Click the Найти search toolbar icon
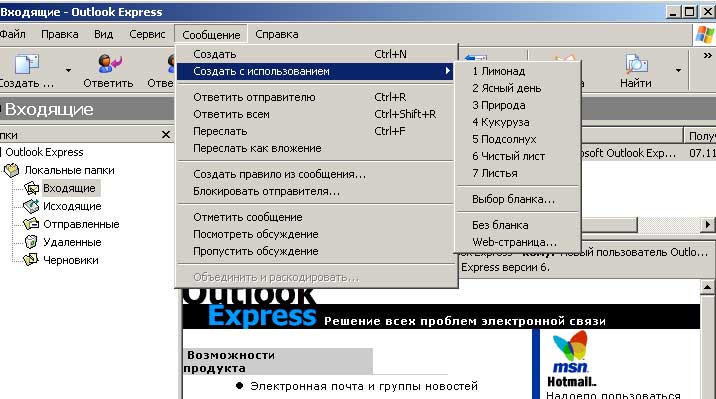This screenshot has width=716, height=399. (636, 64)
